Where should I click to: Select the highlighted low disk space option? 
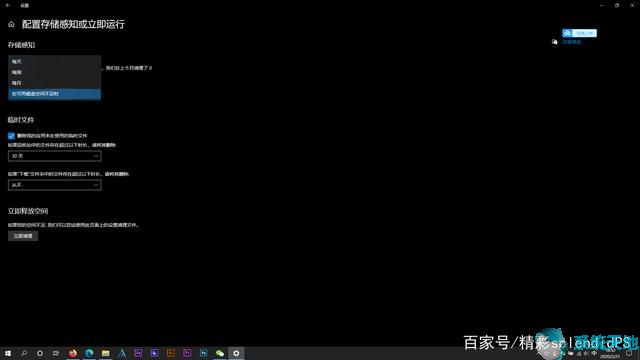pyautogui.click(x=54, y=94)
